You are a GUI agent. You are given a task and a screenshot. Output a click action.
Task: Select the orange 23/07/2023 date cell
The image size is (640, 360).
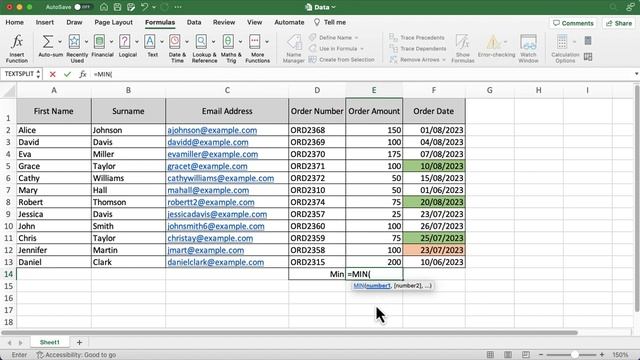click(433, 250)
